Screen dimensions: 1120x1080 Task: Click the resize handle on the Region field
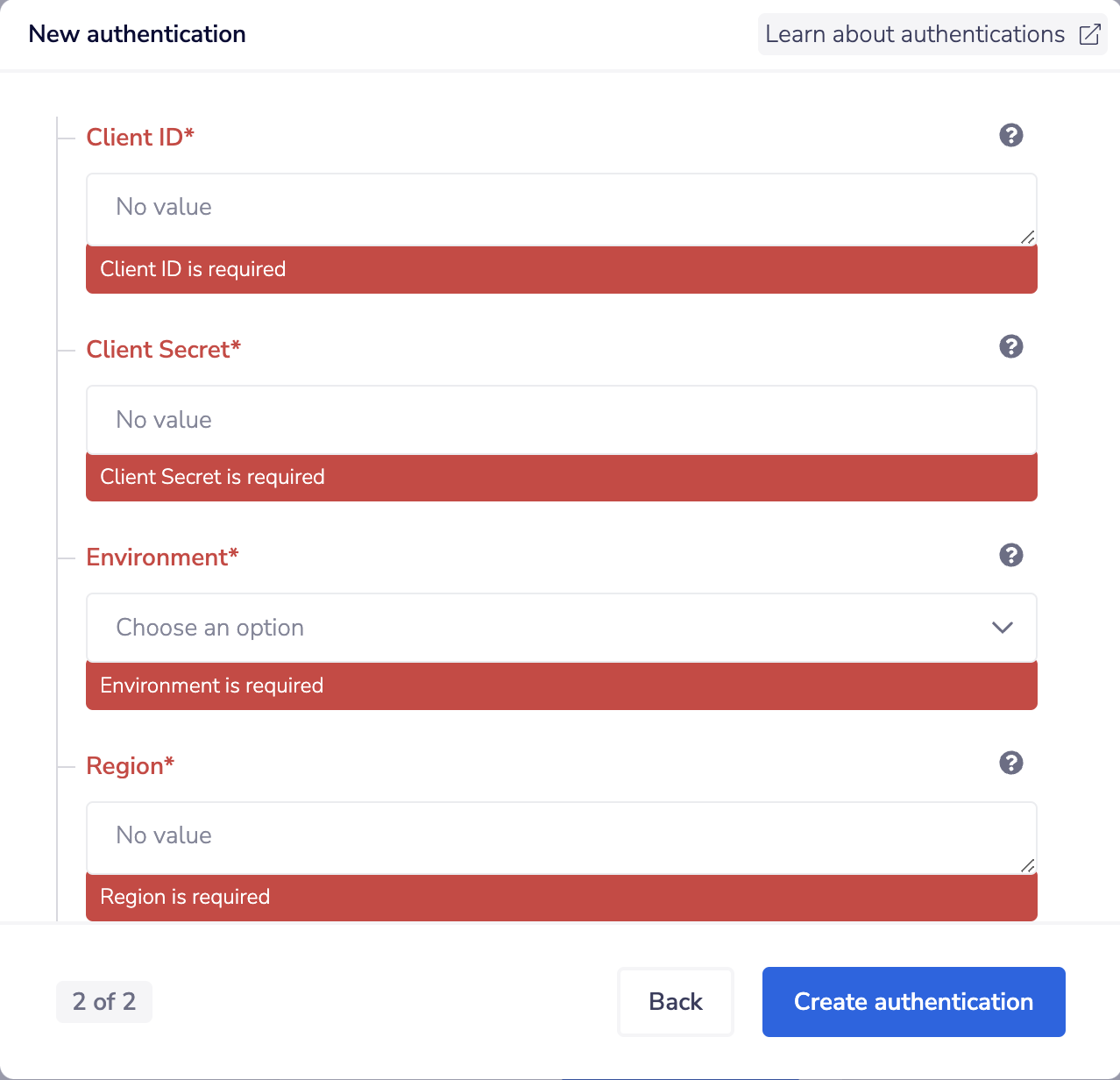pos(1028,866)
